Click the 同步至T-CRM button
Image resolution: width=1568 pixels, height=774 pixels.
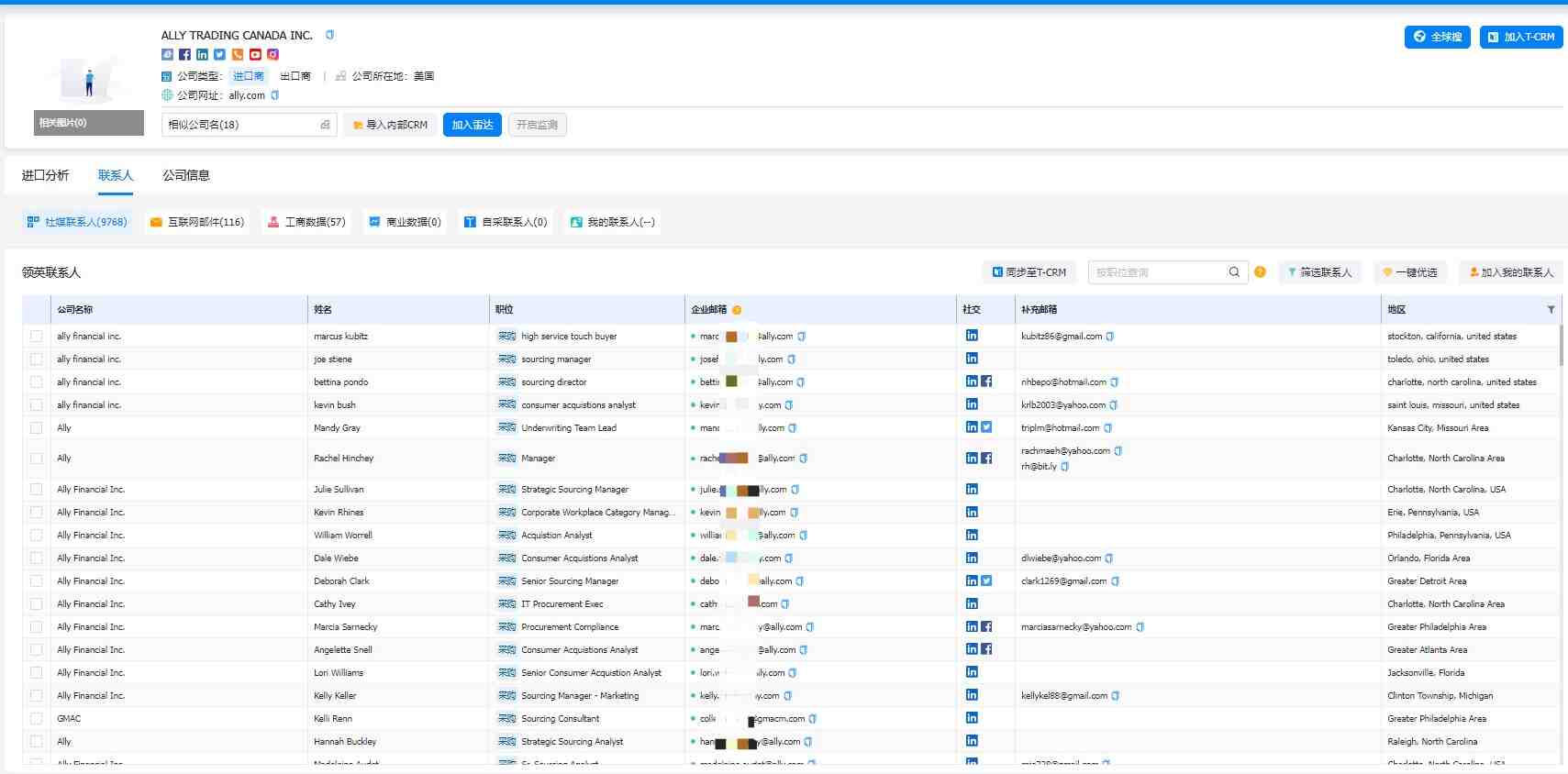point(1029,272)
